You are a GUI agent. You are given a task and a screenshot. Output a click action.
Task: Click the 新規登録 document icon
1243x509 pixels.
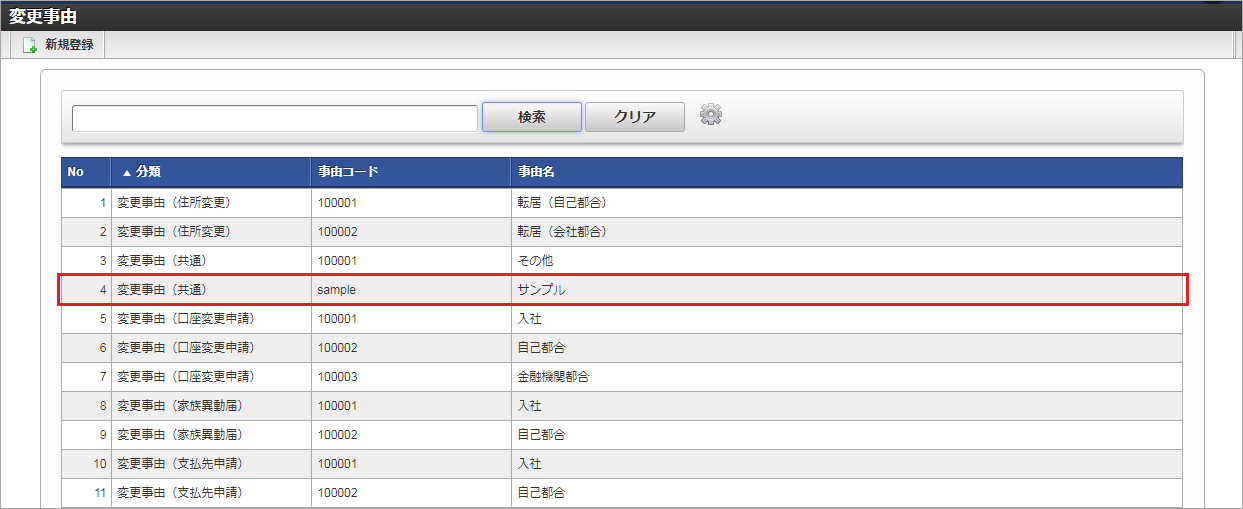[x=29, y=45]
